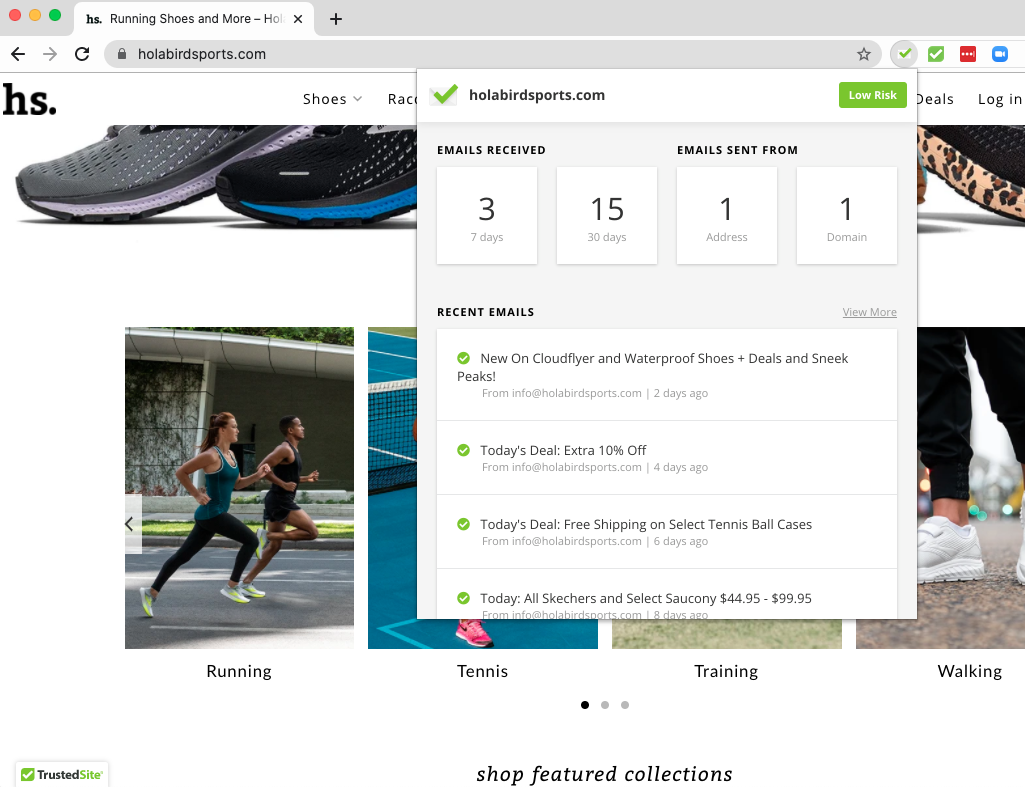Click the 3 emails in 7 days card
Viewport: 1025px width, 787px height.
pyautogui.click(x=487, y=216)
